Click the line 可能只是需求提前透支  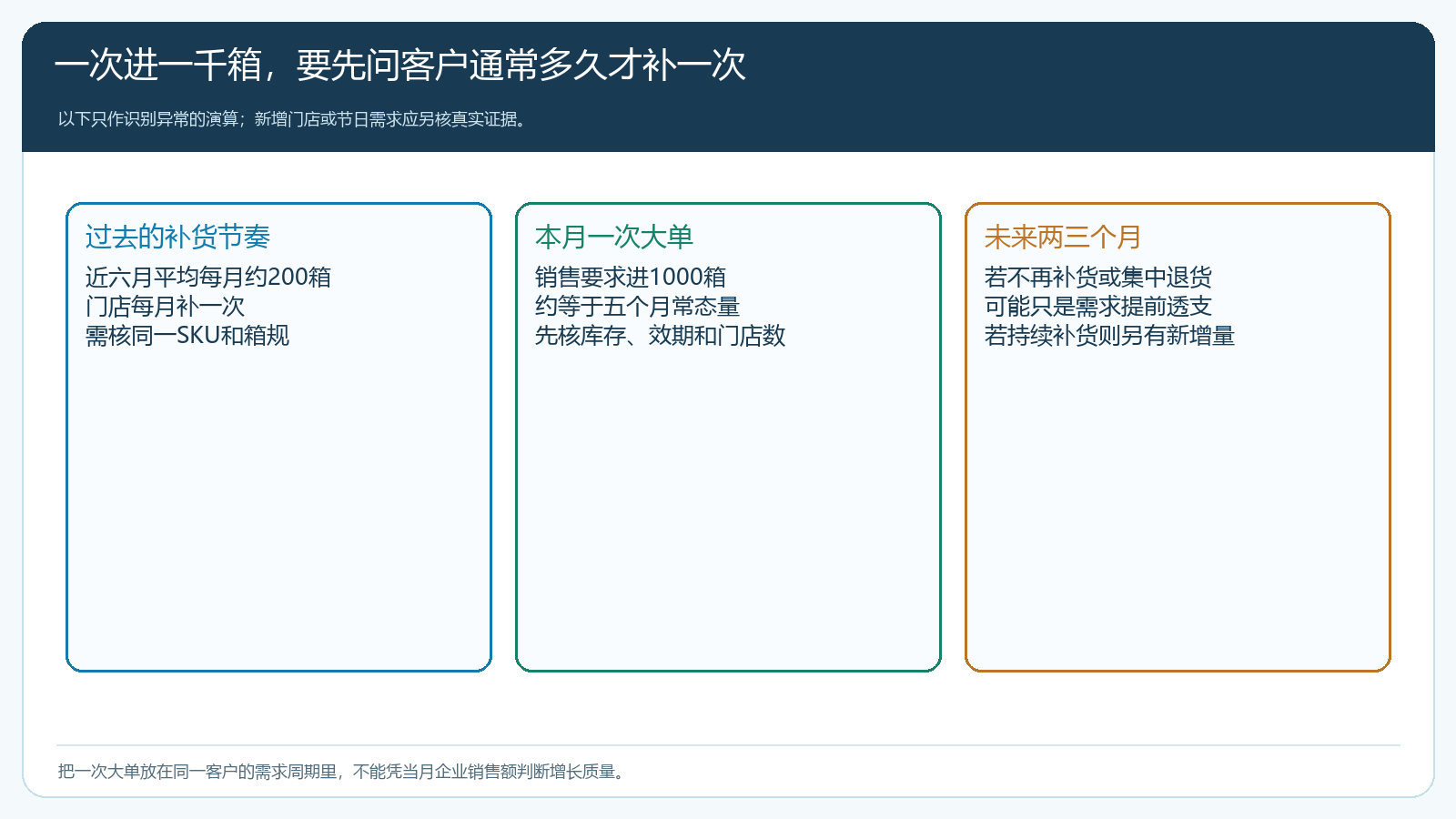point(1098,306)
